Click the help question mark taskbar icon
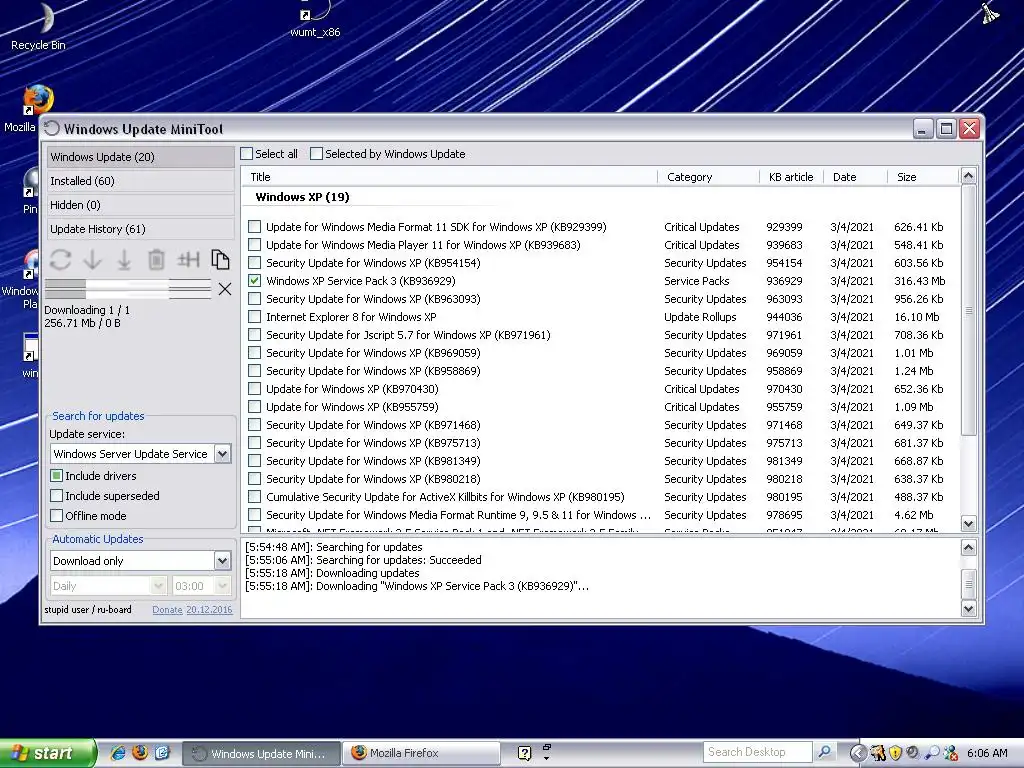 [x=524, y=753]
